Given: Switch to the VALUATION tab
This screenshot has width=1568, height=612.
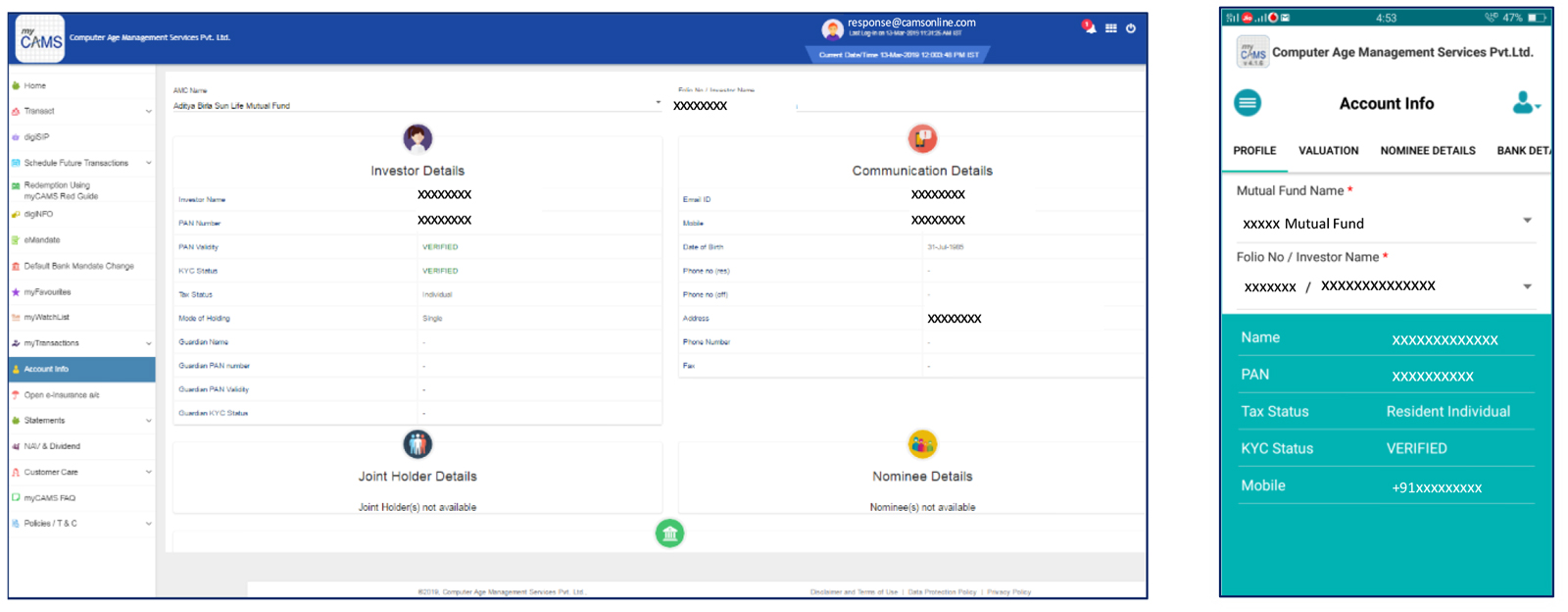Looking at the screenshot, I should point(1328,151).
